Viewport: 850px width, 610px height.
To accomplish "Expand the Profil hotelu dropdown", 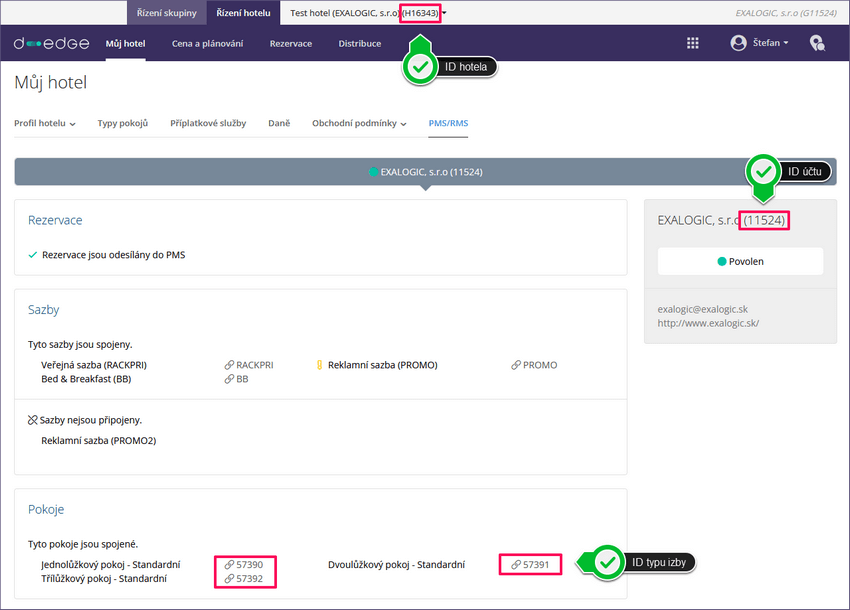I will point(45,123).
